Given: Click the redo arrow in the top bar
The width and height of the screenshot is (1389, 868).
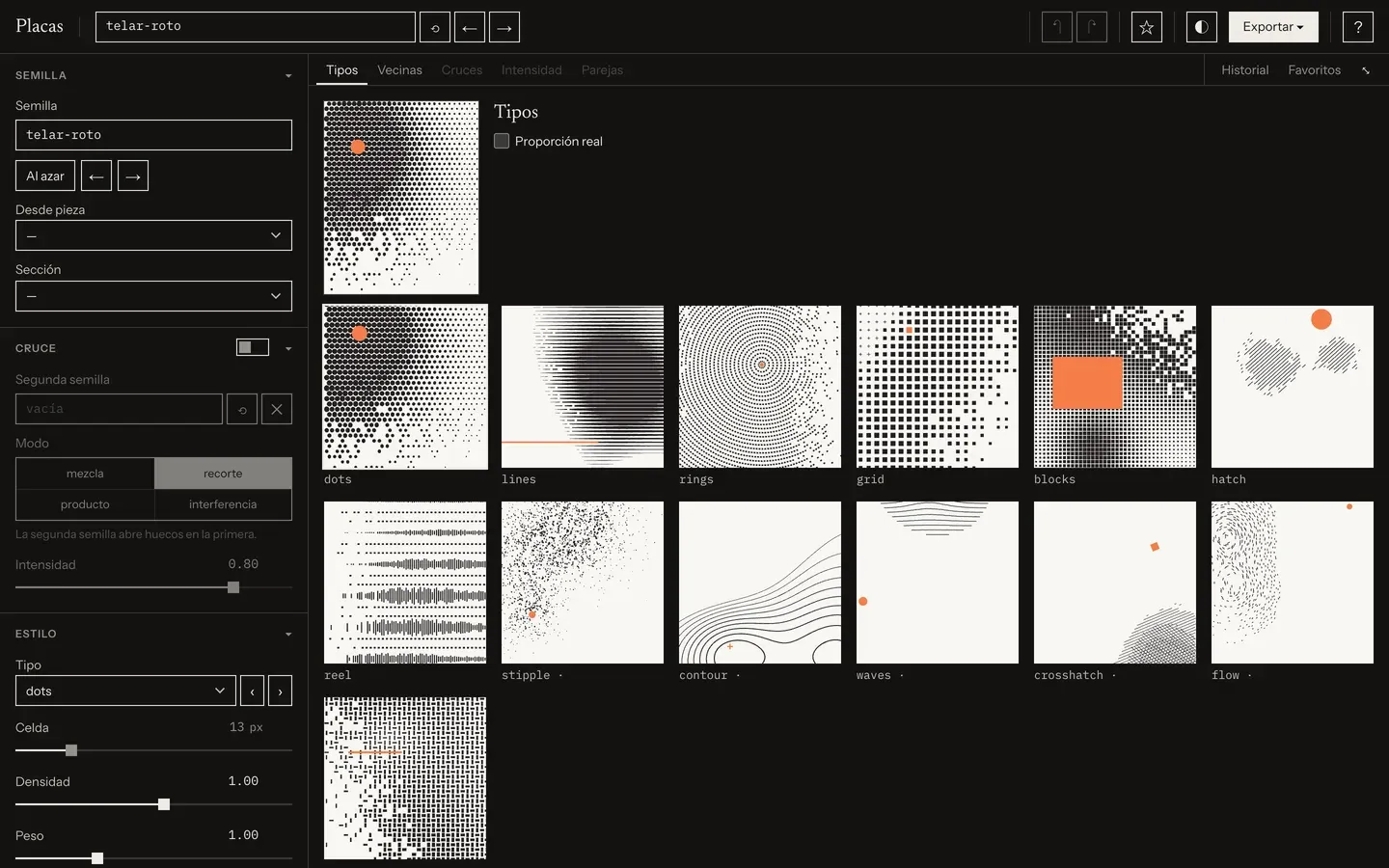Looking at the screenshot, I should (1092, 27).
